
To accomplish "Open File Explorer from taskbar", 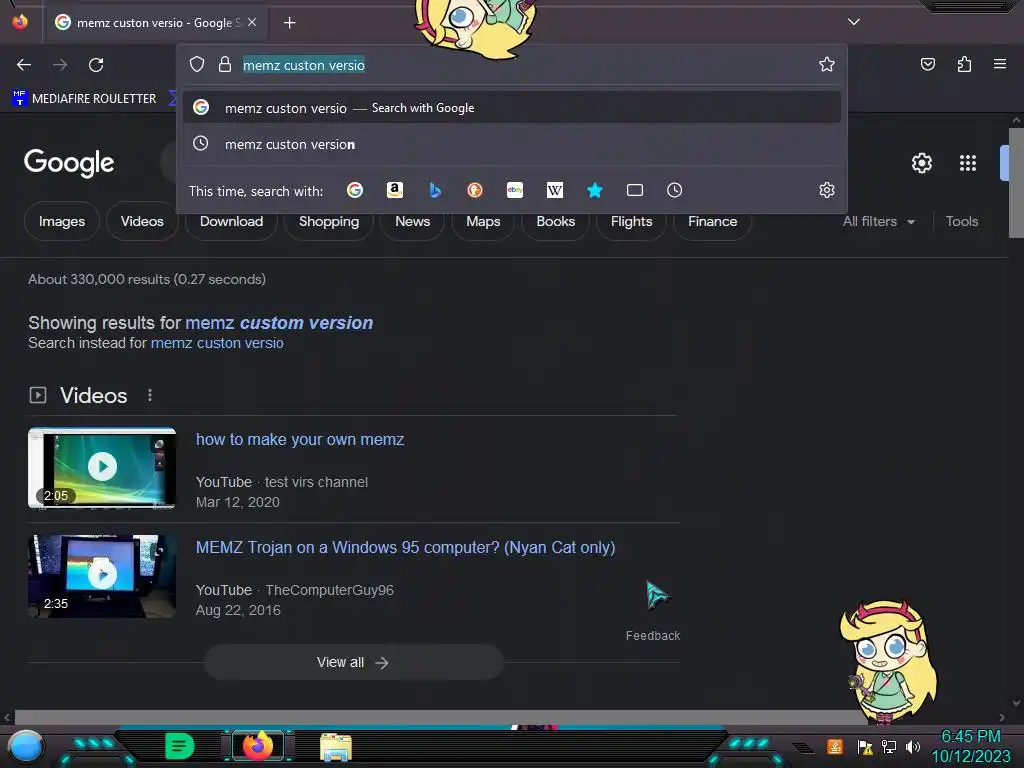I will pyautogui.click(x=336, y=747).
